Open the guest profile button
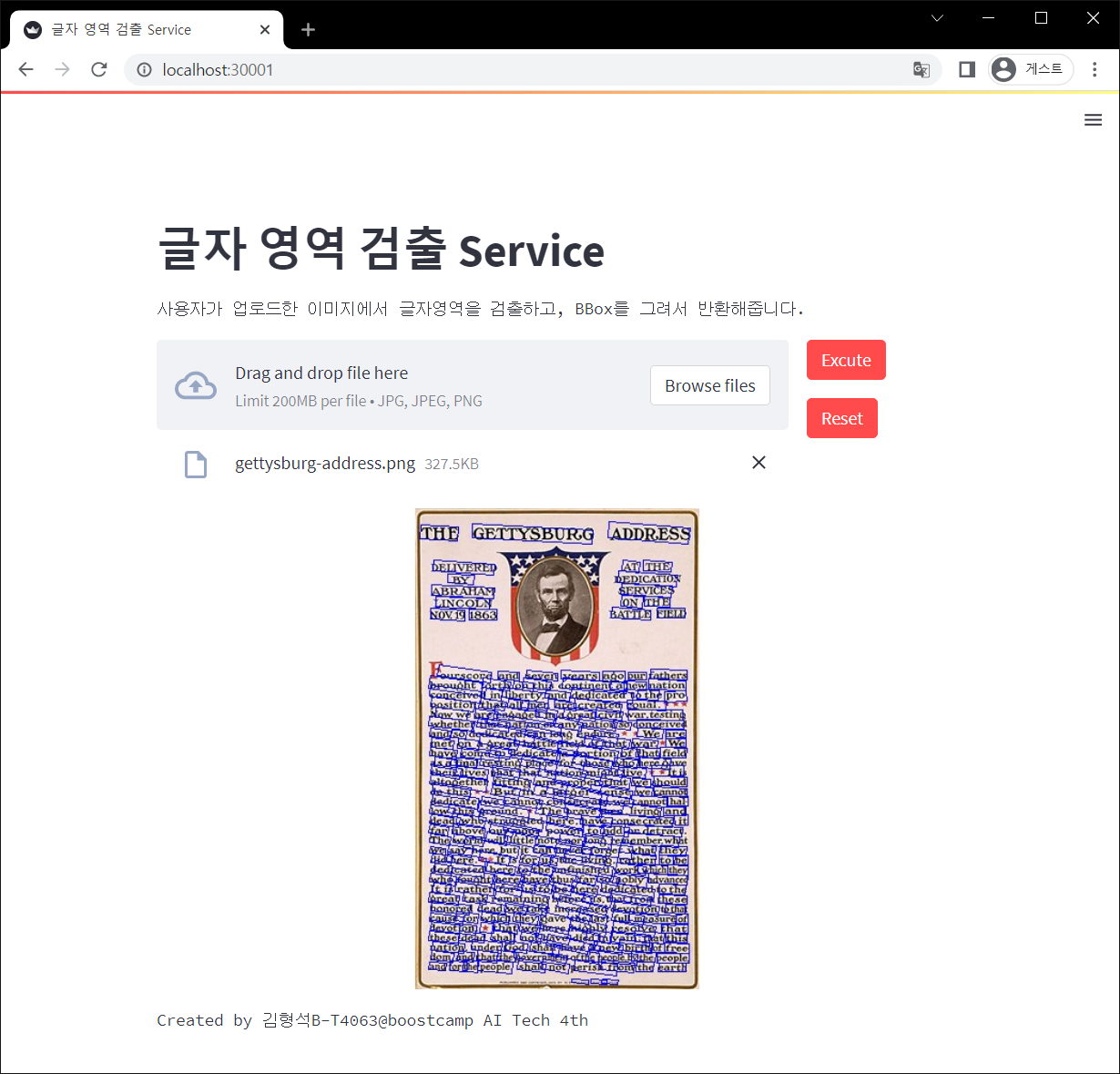Screen dimensions: 1120x1074 tap(1031, 70)
